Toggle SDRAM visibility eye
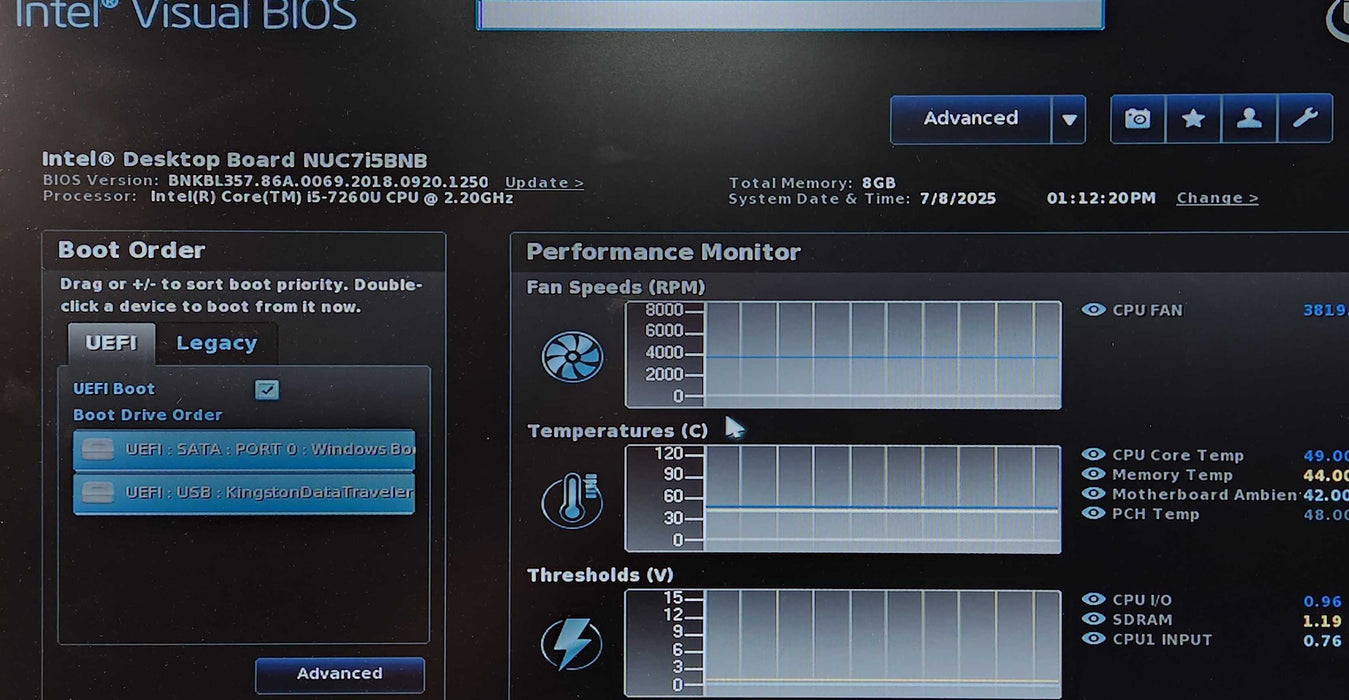1349x700 pixels. 1094,619
